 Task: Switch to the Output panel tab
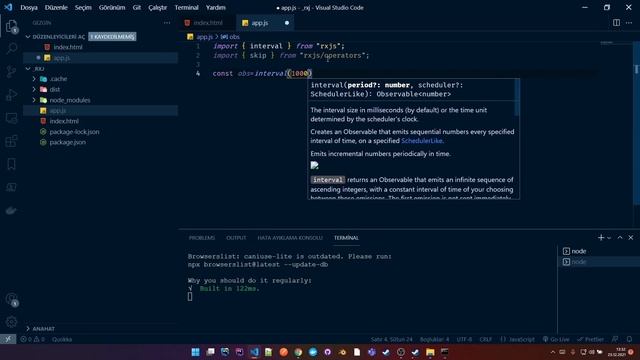[x=236, y=238]
